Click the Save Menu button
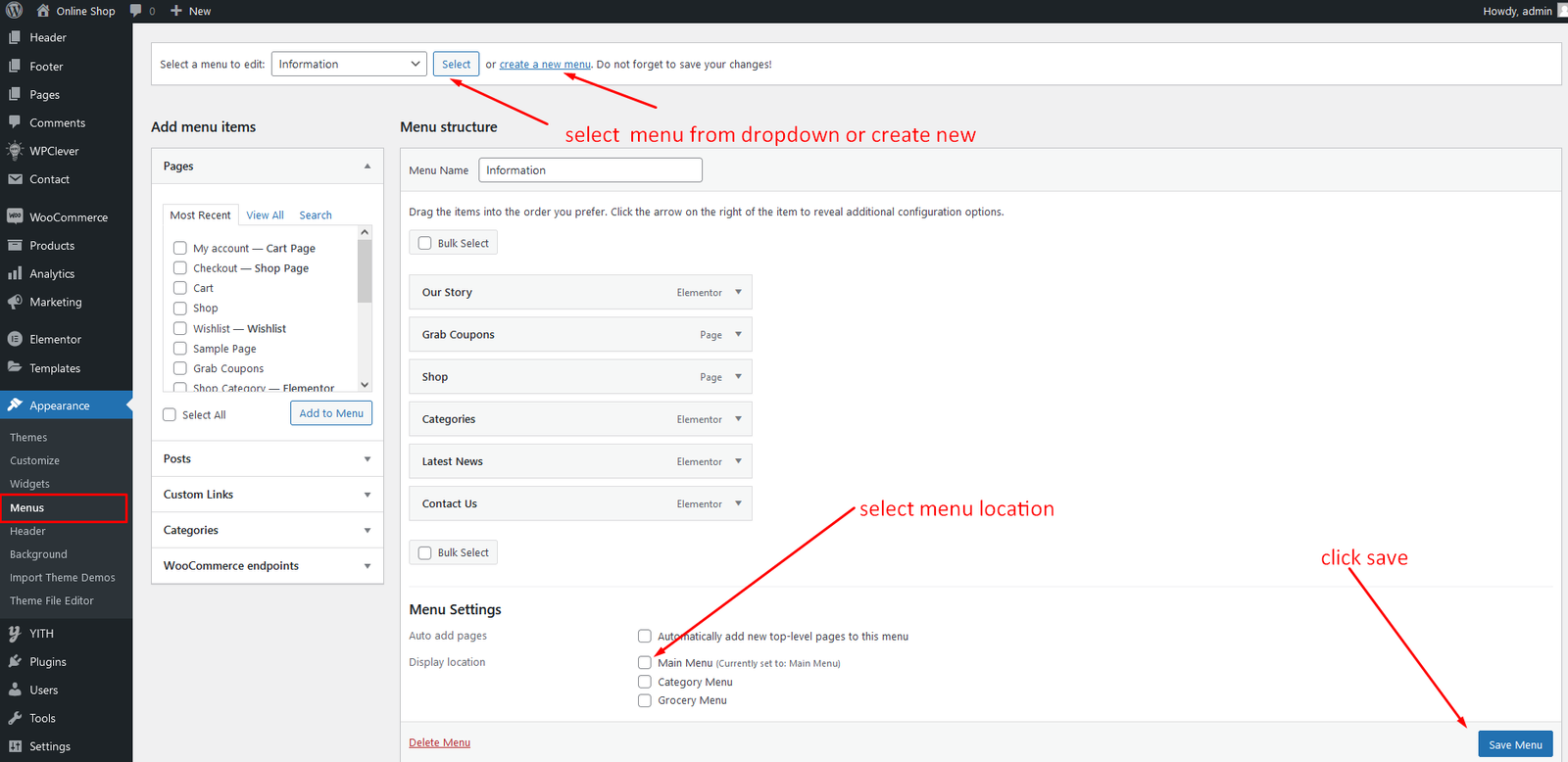 [x=1514, y=744]
